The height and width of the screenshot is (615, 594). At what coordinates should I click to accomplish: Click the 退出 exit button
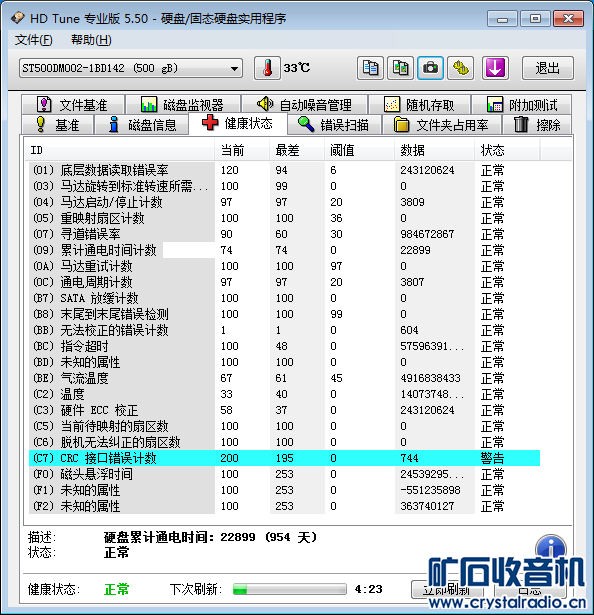548,68
